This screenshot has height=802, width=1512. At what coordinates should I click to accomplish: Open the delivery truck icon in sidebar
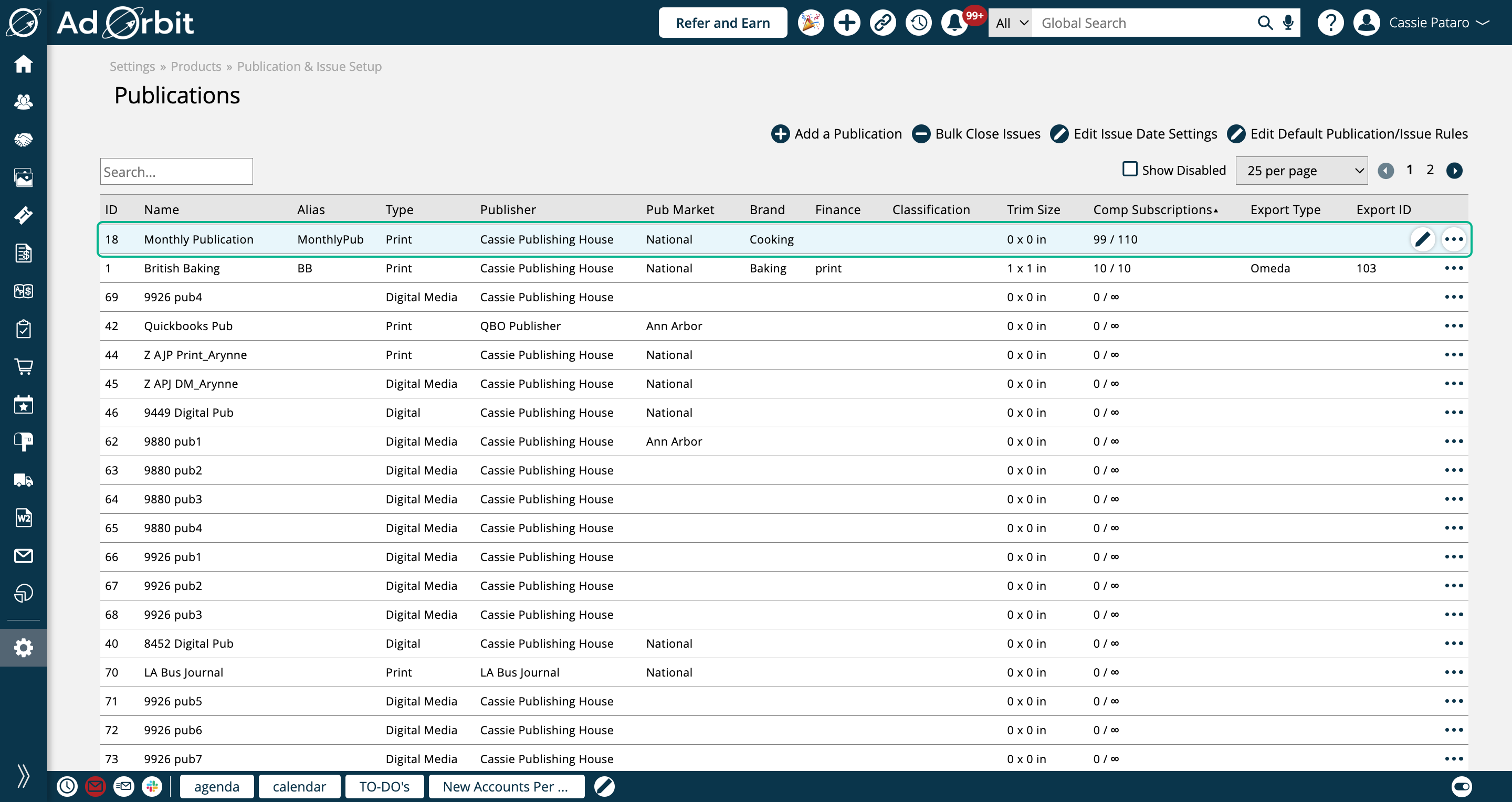(24, 480)
